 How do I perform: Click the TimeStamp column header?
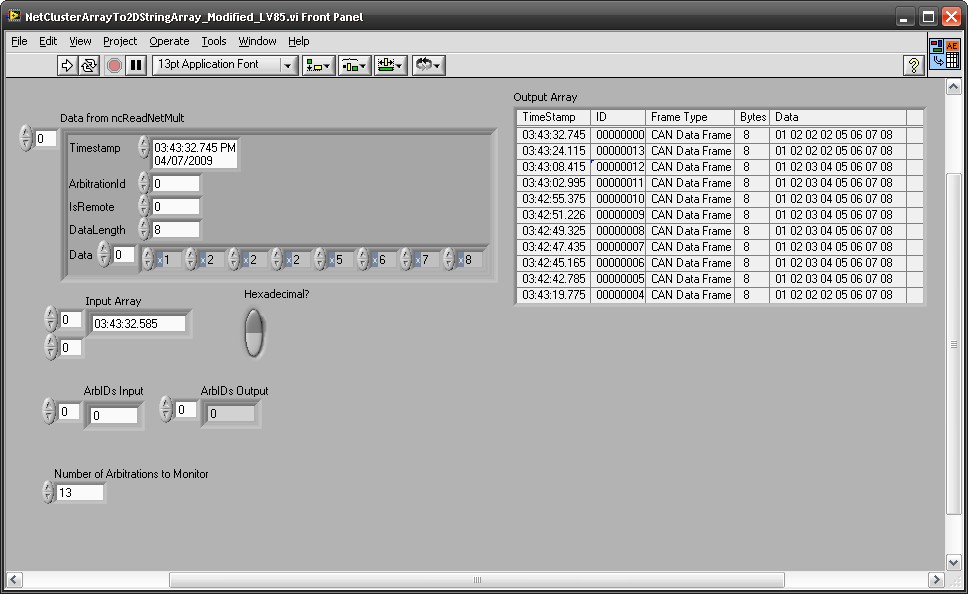[x=553, y=117]
